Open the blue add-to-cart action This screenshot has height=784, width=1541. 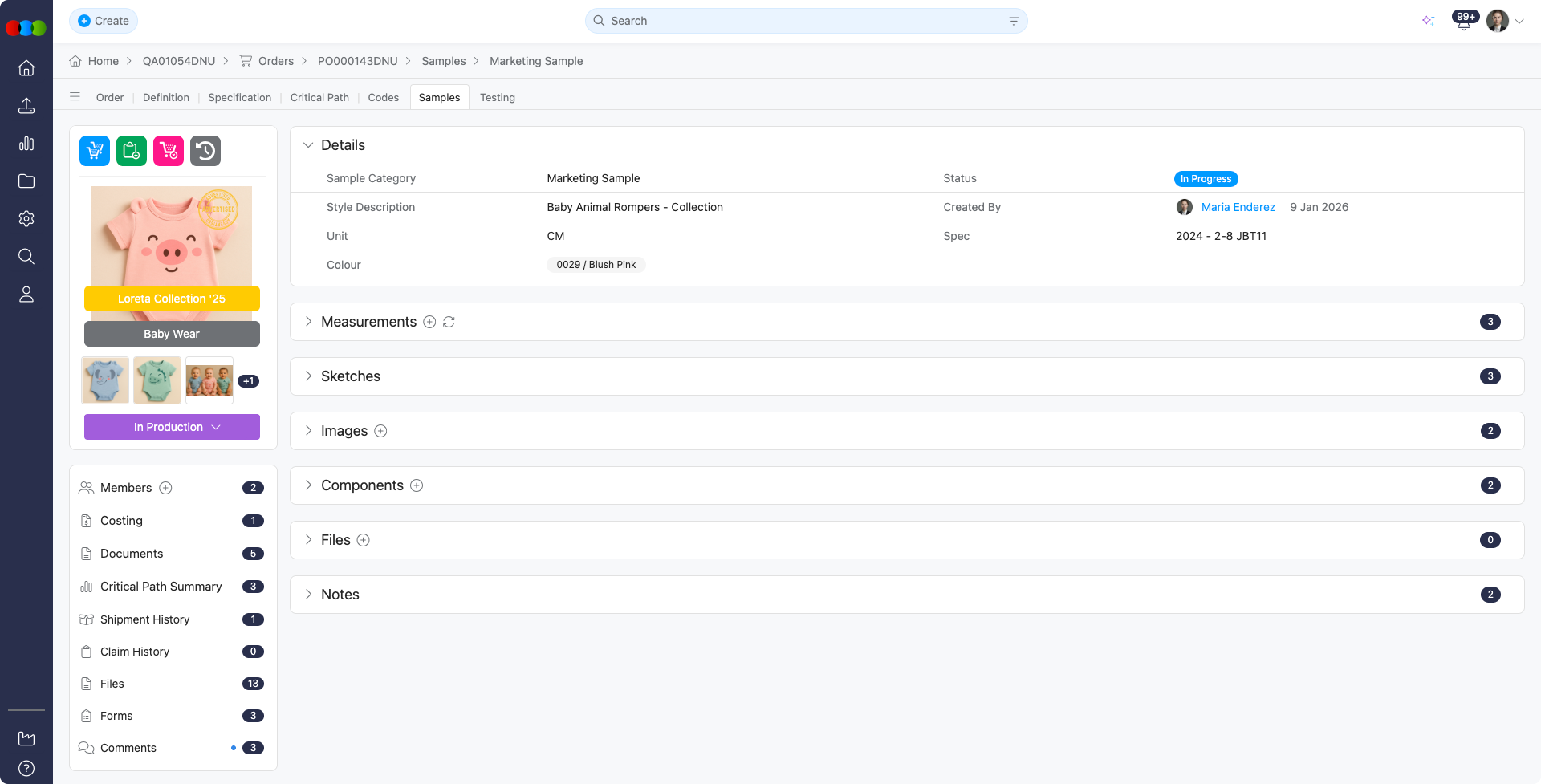coord(94,150)
